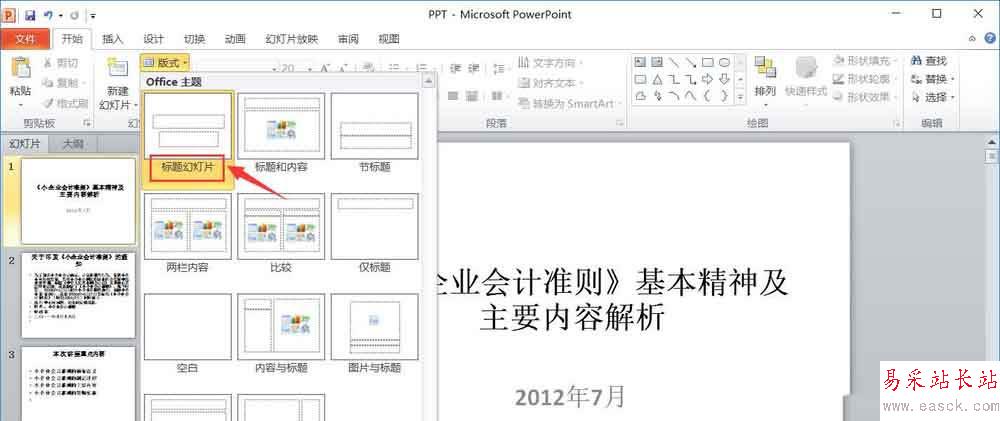This screenshot has height=421, width=1000.
Task: Pick the straight Line shape
Action: (x=673, y=63)
